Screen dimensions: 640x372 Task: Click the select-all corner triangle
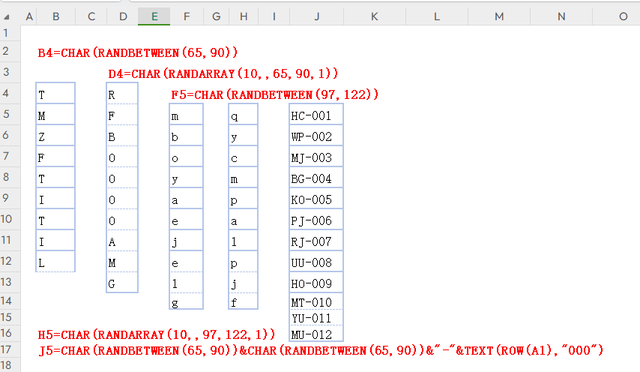pyautogui.click(x=7, y=17)
